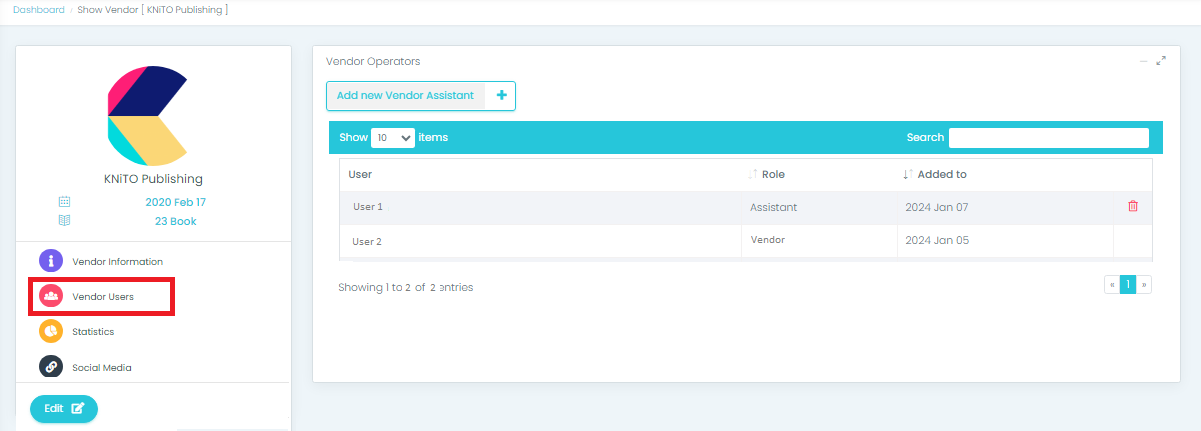The width and height of the screenshot is (1201, 431).
Task: Click the Vendor Information info icon
Action: click(x=51, y=261)
